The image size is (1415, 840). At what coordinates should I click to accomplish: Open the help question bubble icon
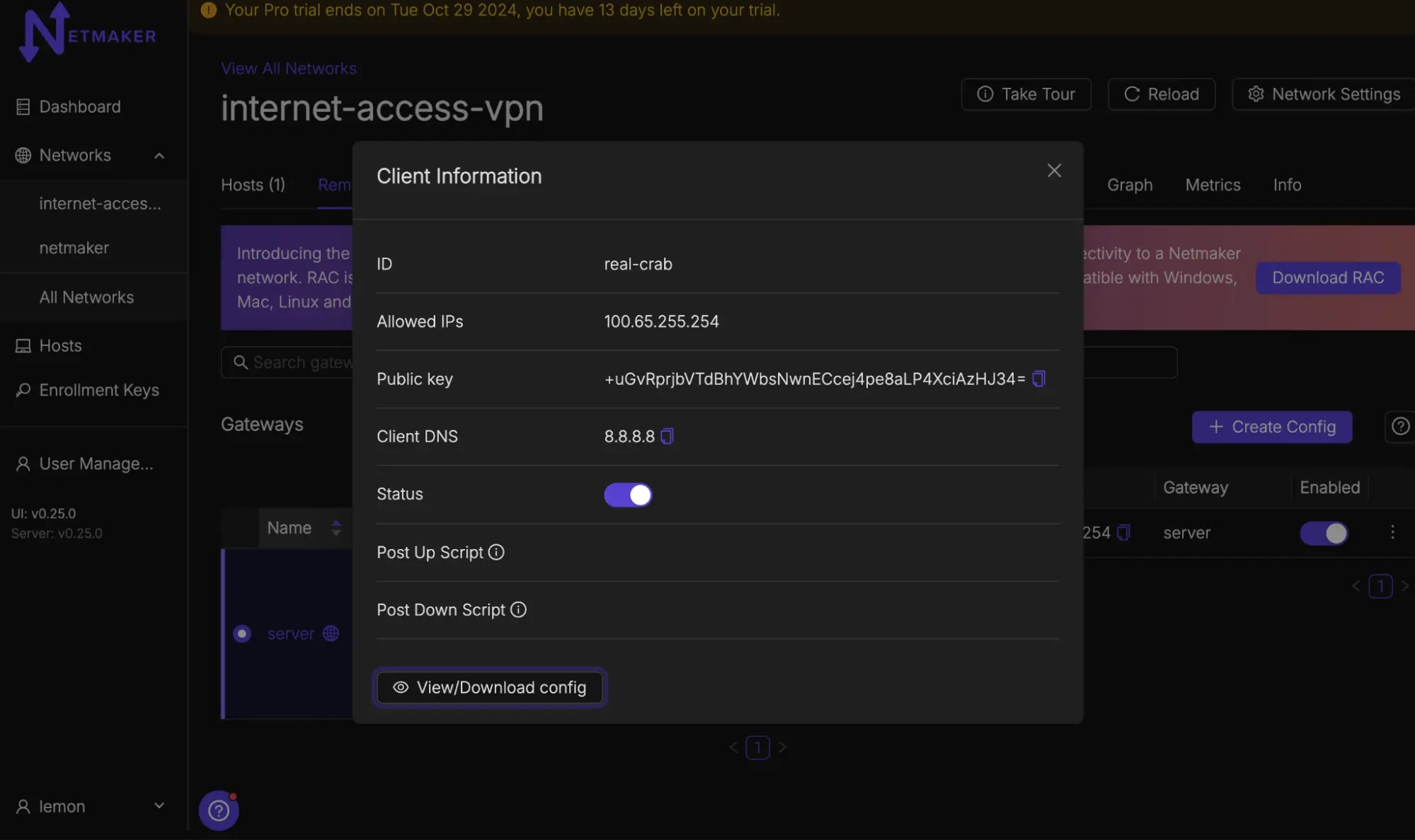pos(219,810)
